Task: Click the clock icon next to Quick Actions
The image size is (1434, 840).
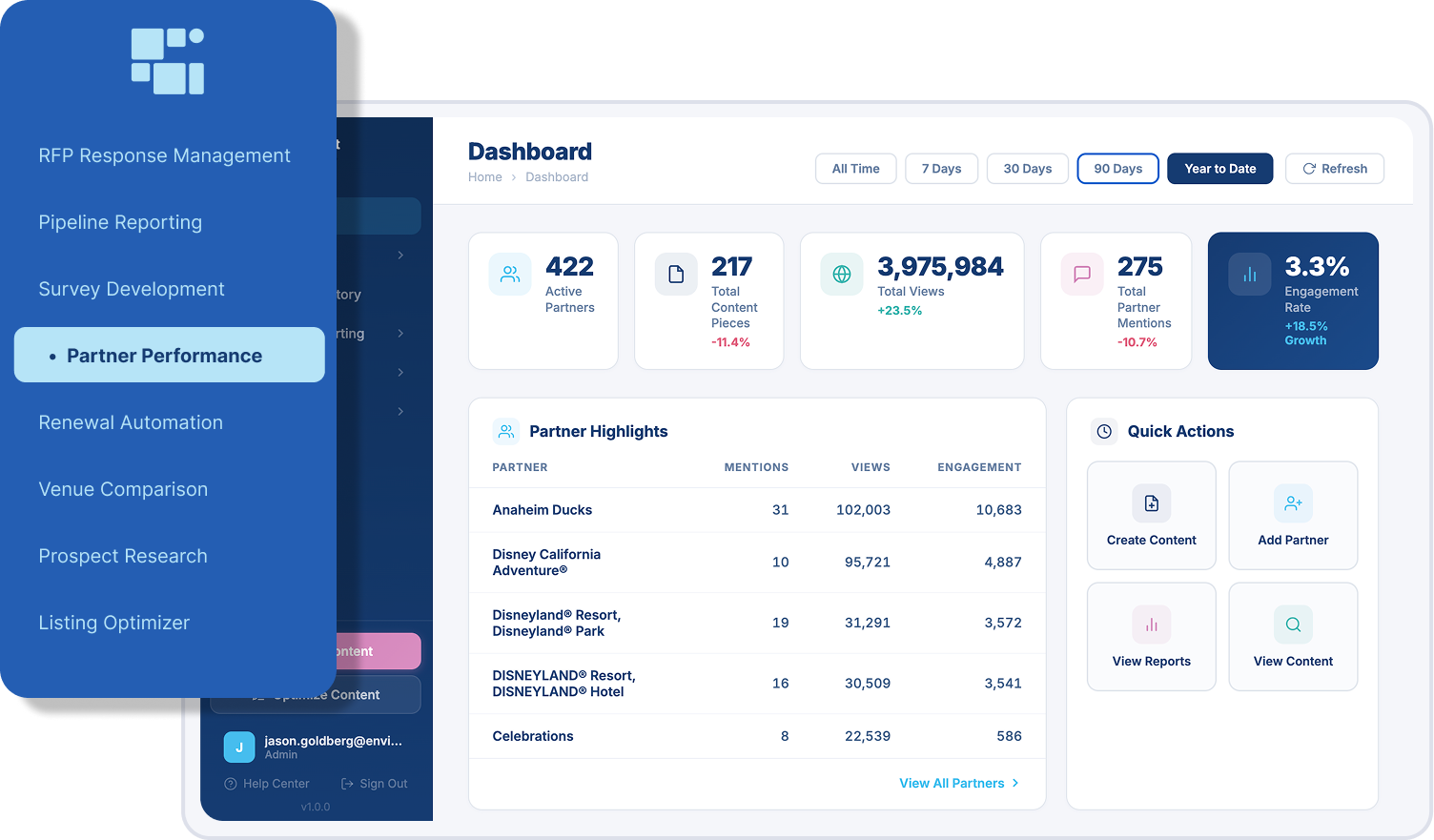Action: [1104, 431]
